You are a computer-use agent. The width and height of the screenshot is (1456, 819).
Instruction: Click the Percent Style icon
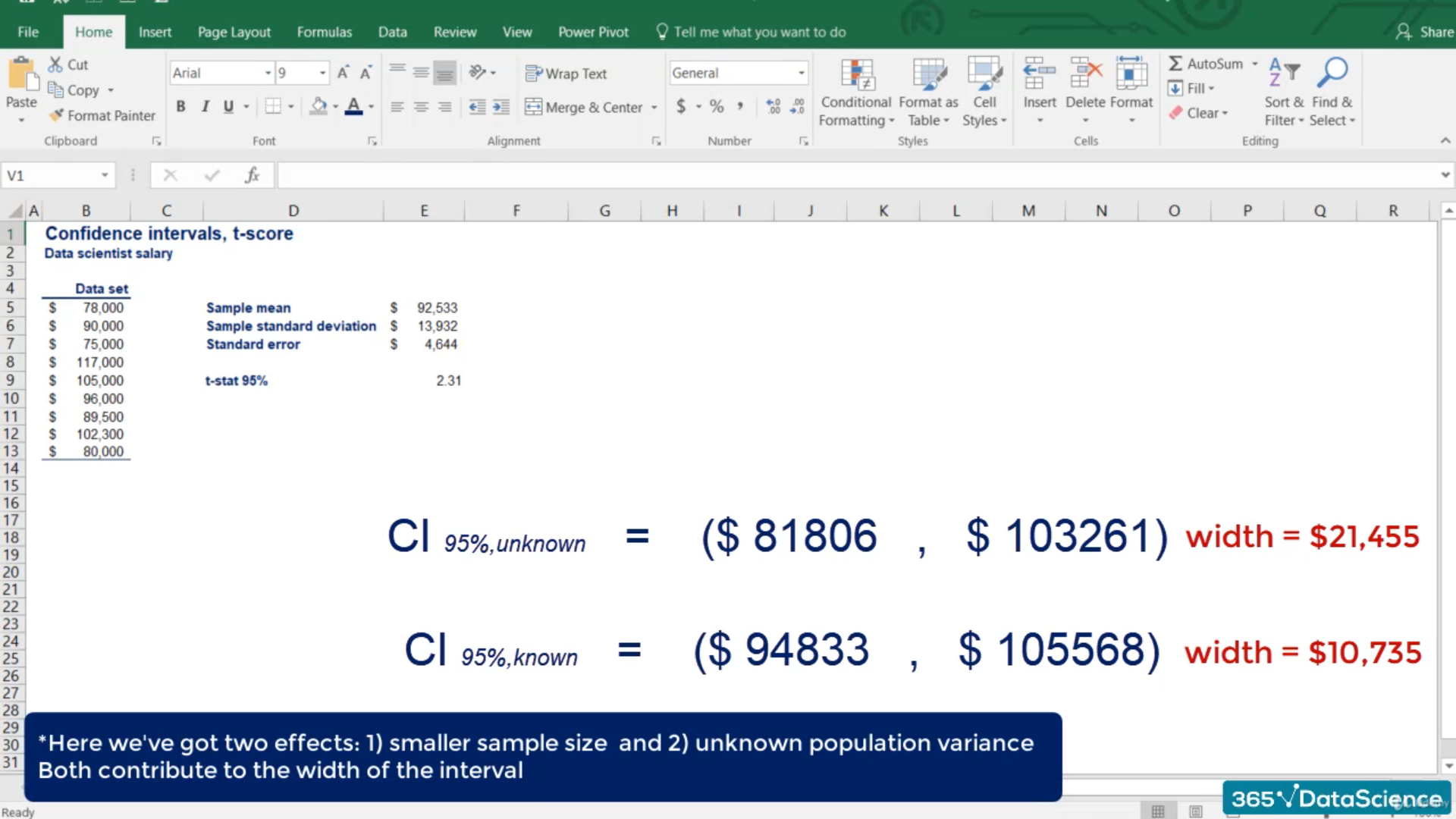[x=716, y=107]
